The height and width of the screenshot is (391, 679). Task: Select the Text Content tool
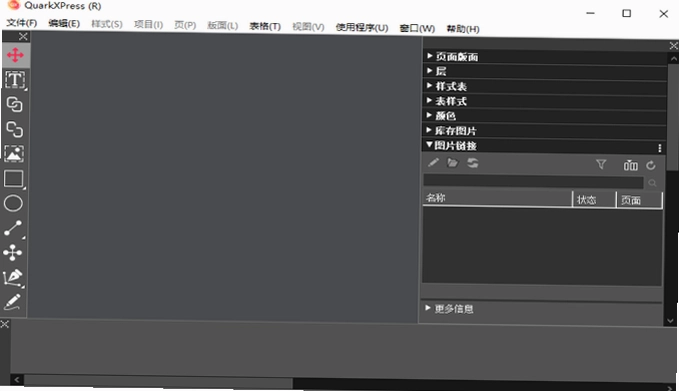[14, 80]
